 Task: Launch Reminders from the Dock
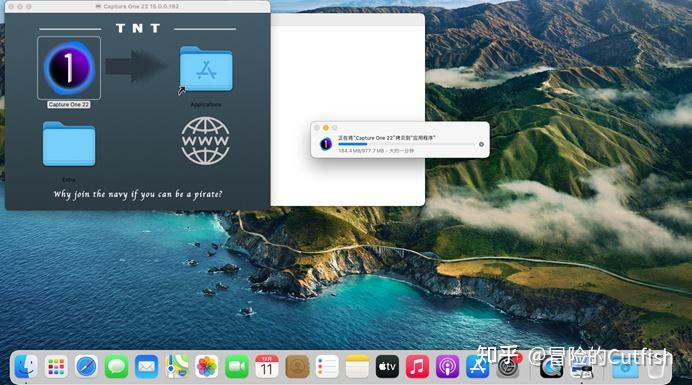tap(327, 366)
